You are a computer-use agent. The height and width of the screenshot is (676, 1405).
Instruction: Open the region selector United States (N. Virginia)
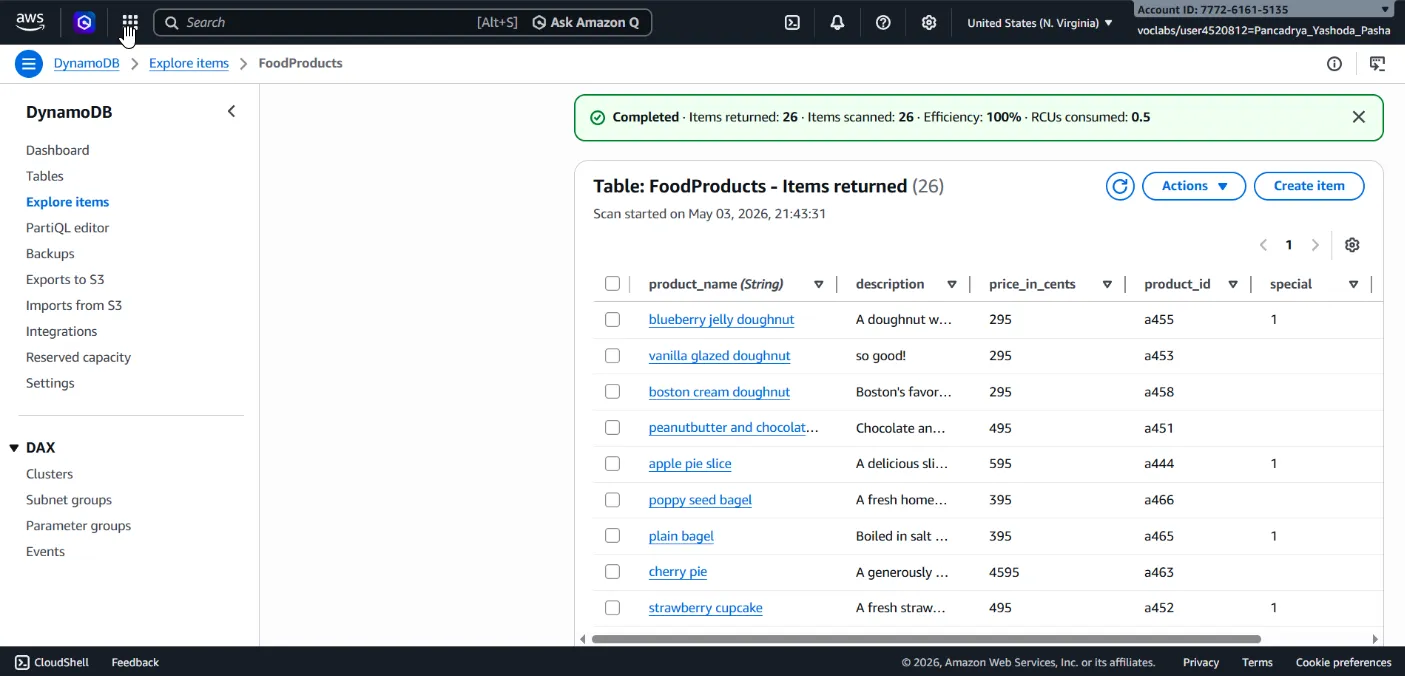coord(1040,22)
